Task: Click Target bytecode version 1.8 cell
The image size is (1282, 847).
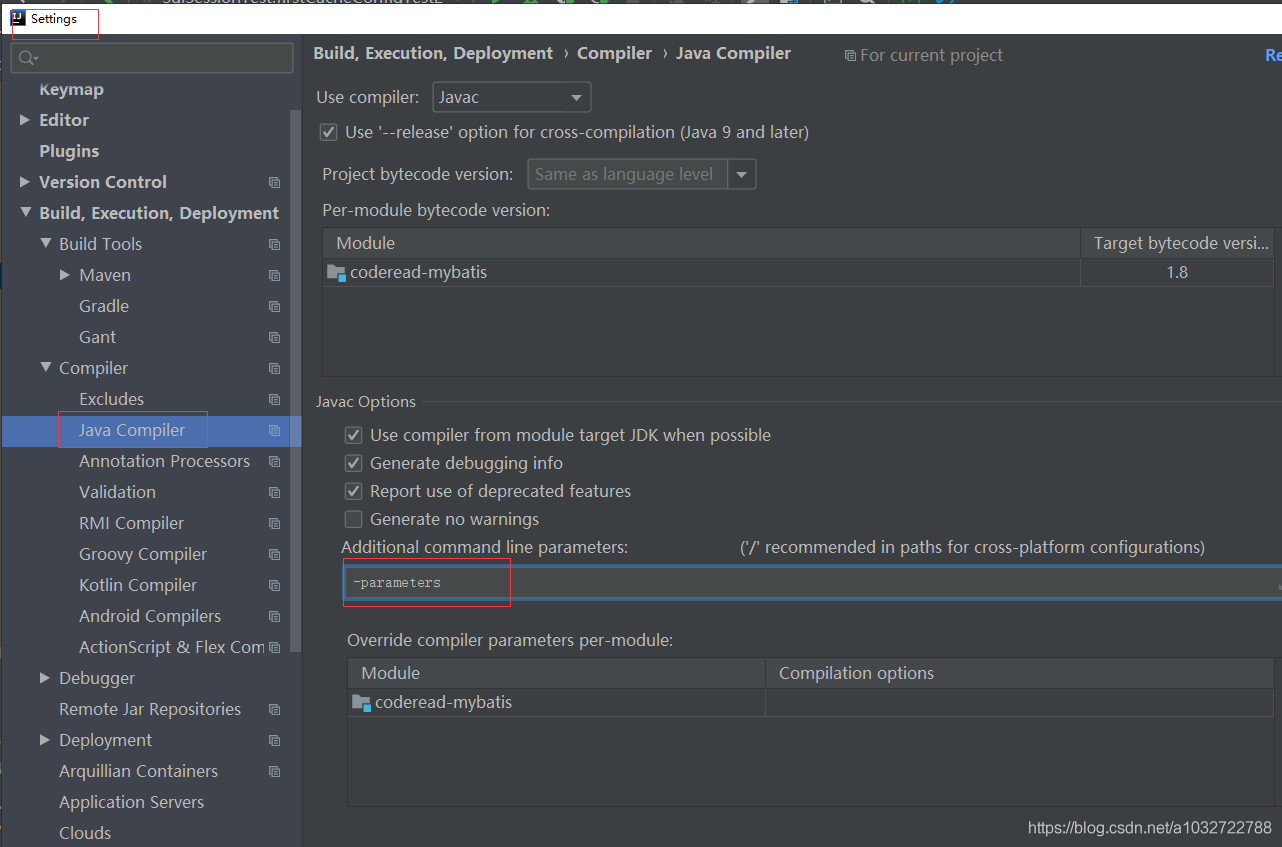Action: [1177, 272]
